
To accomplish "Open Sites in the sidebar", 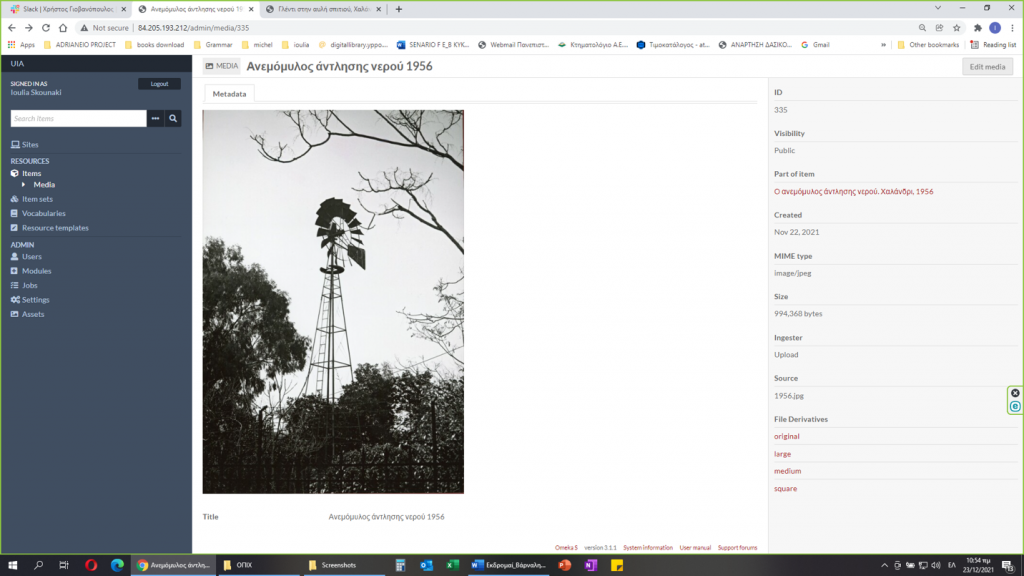I will 30,145.
